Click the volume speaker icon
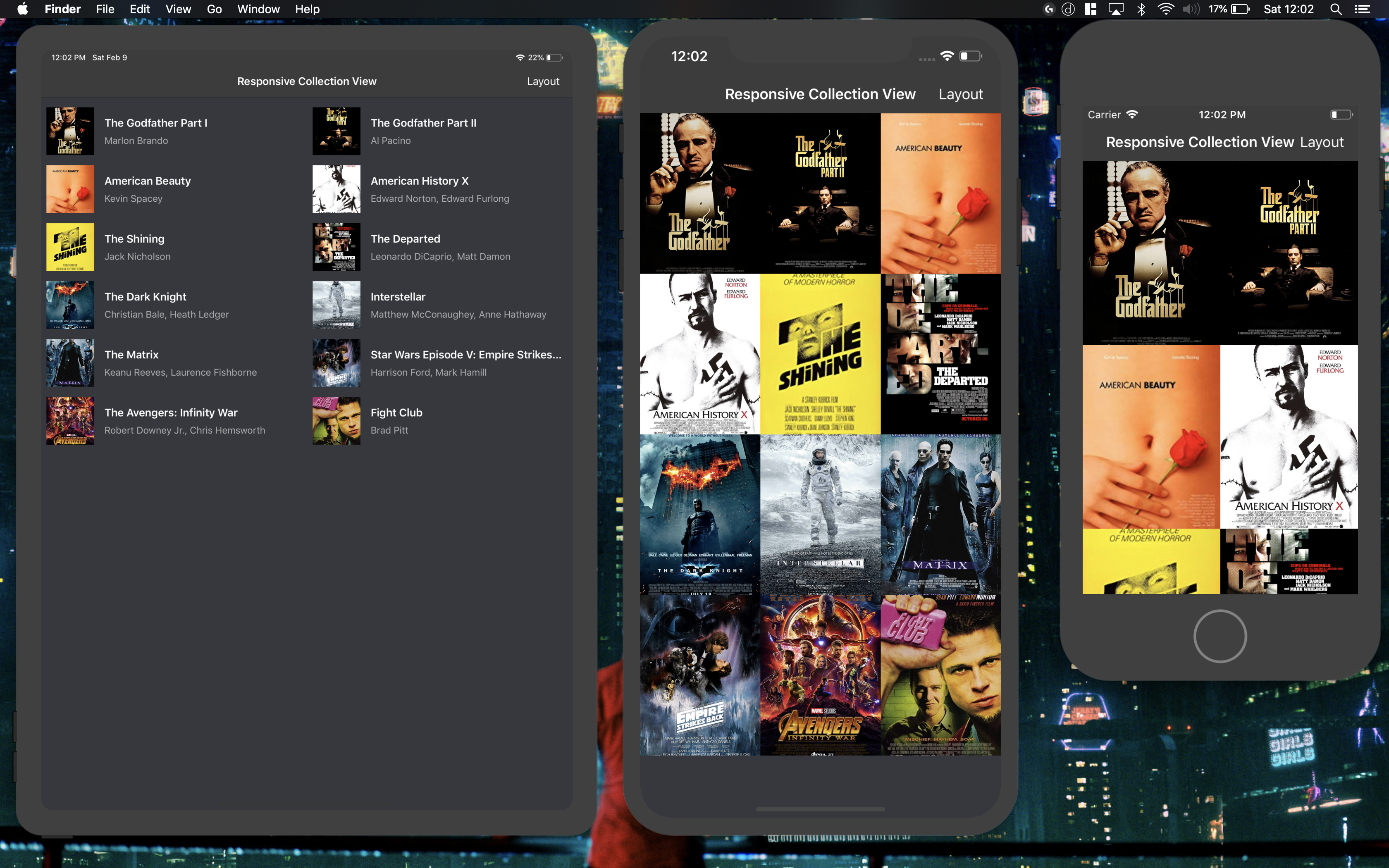Screen dimensions: 1389x868 [x=1191, y=9]
